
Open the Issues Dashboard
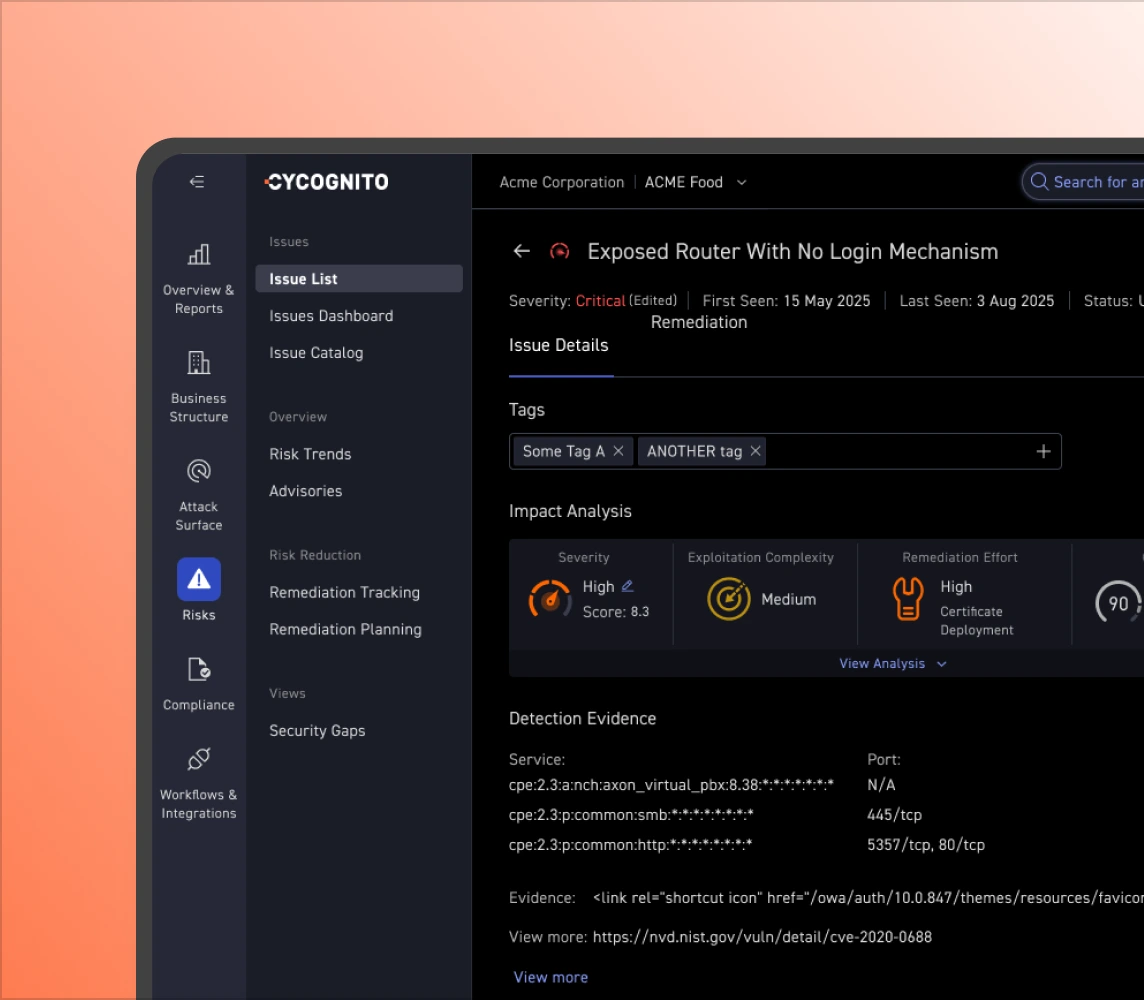coord(331,315)
